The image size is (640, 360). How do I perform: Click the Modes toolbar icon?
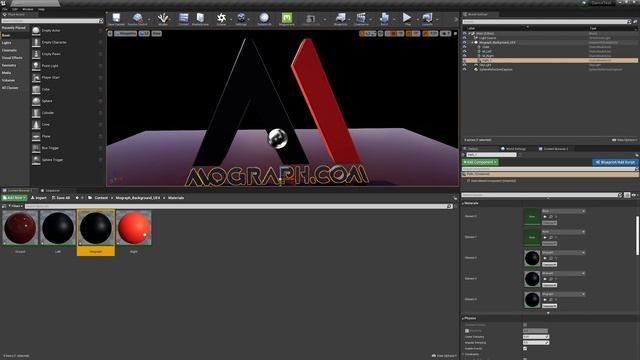pyautogui.click(x=163, y=19)
